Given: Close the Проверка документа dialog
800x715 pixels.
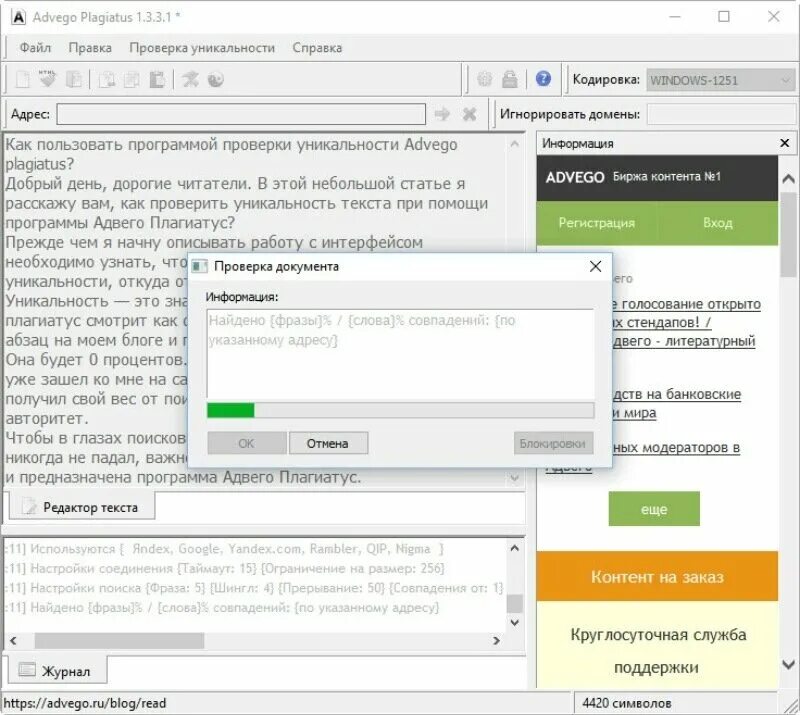Looking at the screenshot, I should click(x=595, y=266).
